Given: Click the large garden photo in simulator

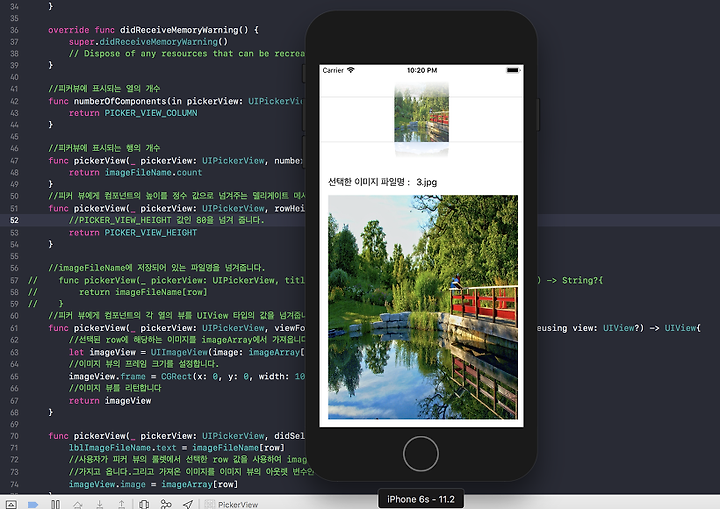Looking at the screenshot, I should (x=423, y=307).
